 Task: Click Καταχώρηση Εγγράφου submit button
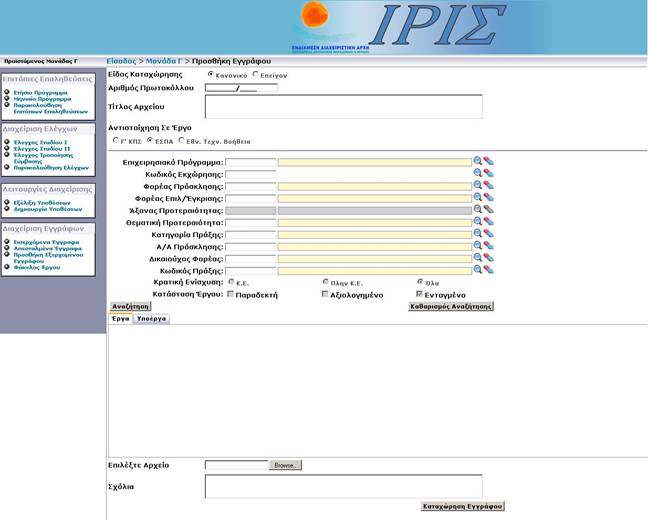[x=462, y=507]
